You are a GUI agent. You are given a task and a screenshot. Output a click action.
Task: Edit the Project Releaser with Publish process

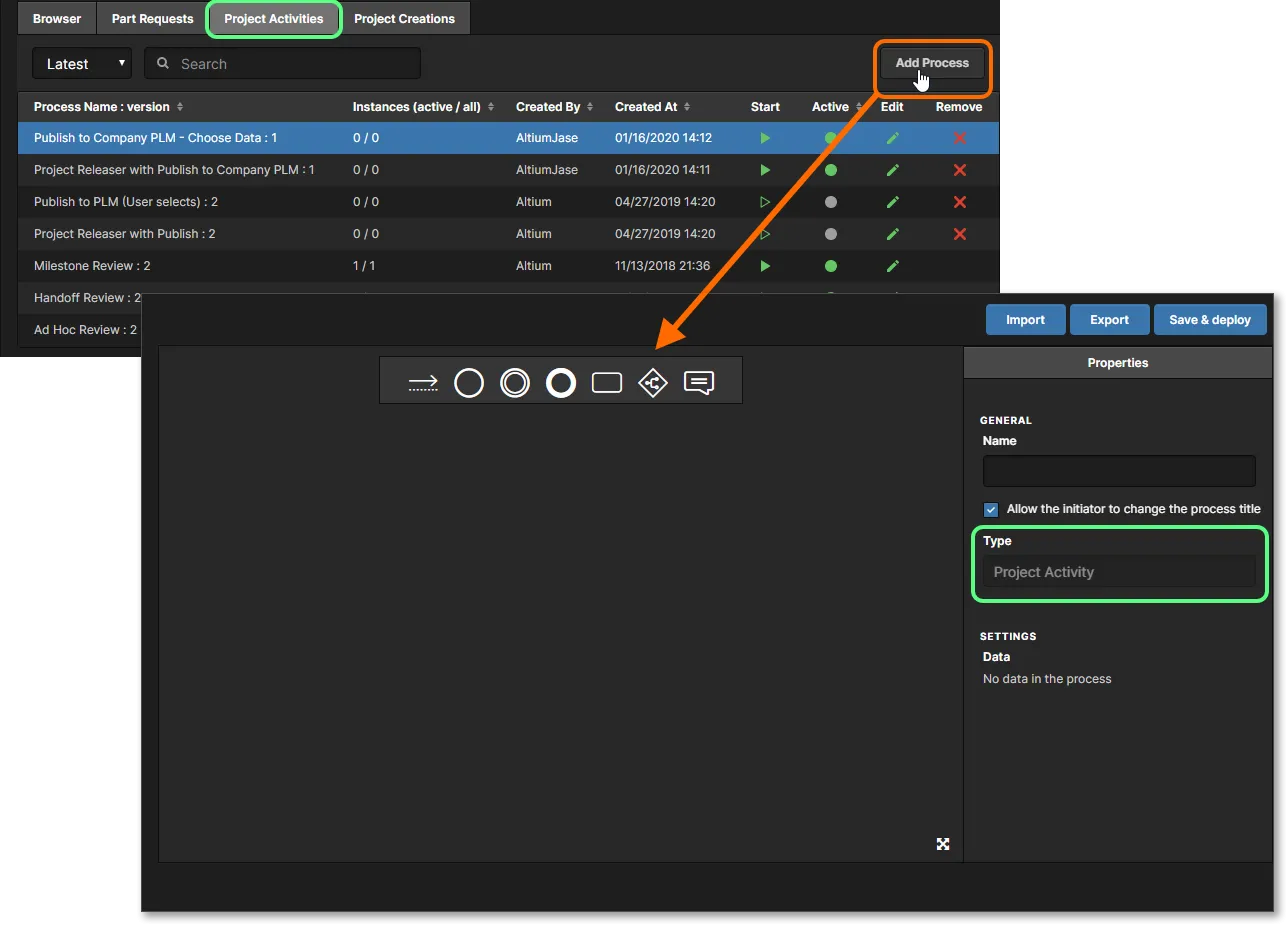(x=893, y=234)
